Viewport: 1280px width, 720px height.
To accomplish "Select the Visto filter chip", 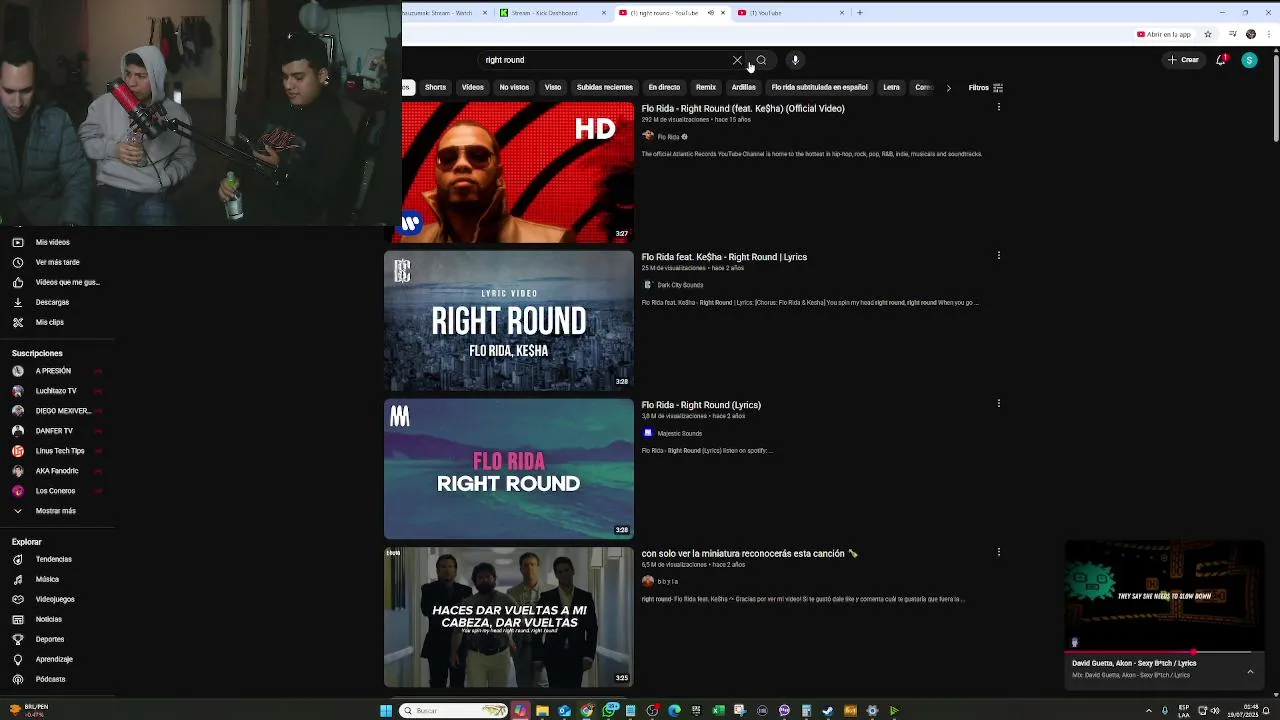I will (553, 88).
